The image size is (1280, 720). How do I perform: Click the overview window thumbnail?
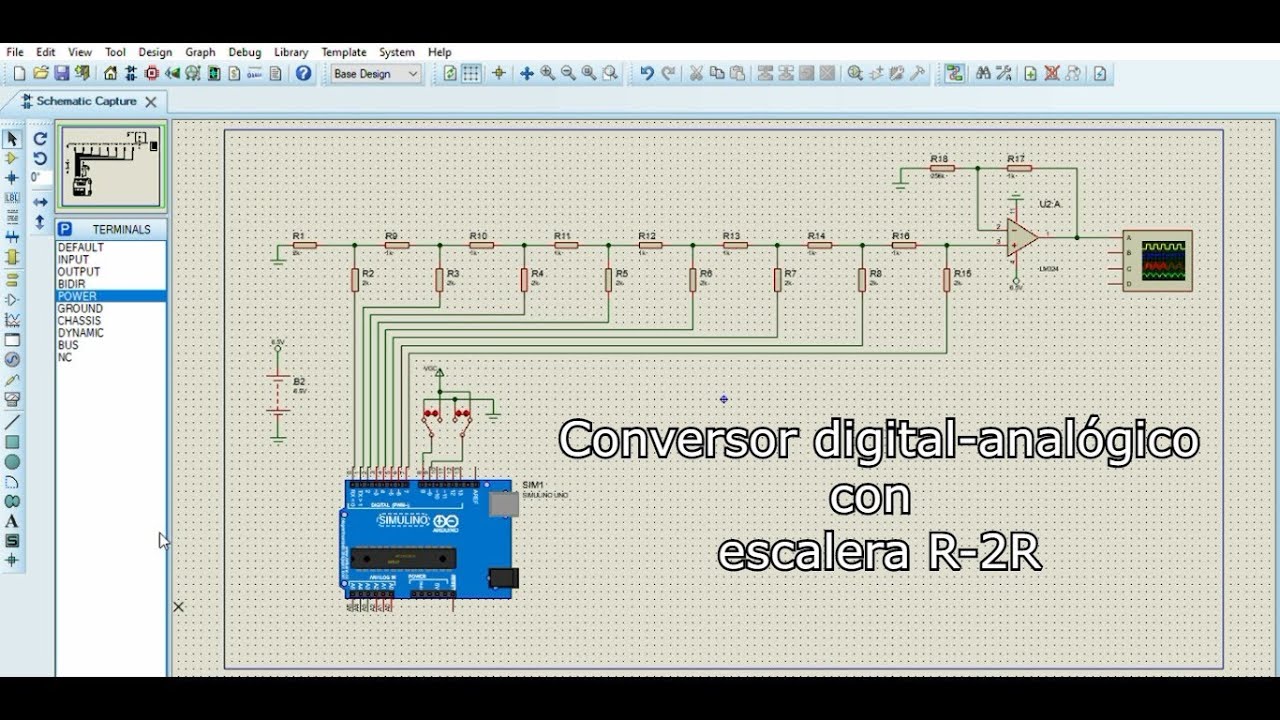[111, 167]
